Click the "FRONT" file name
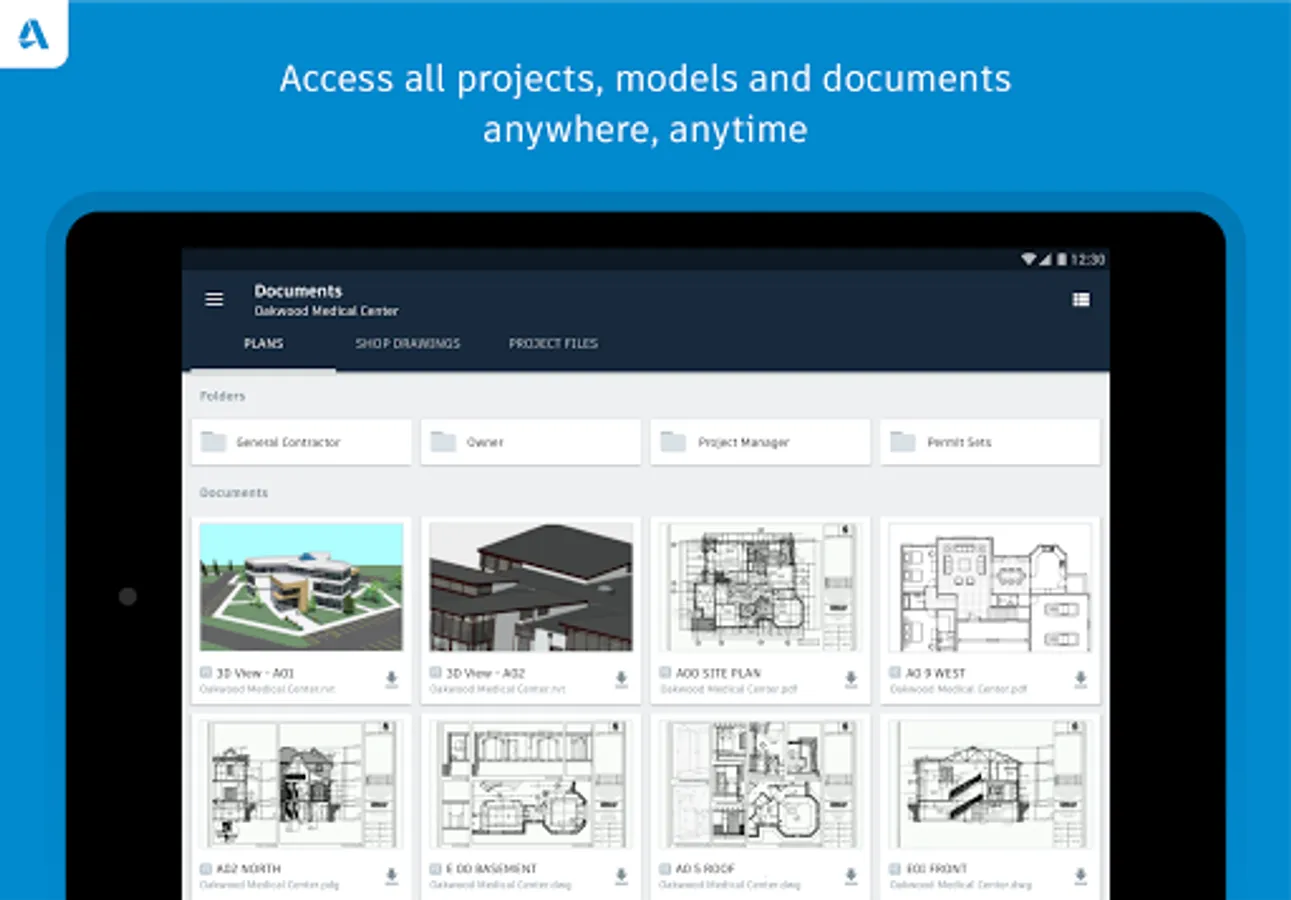This screenshot has height=900, width=1291. 936,869
